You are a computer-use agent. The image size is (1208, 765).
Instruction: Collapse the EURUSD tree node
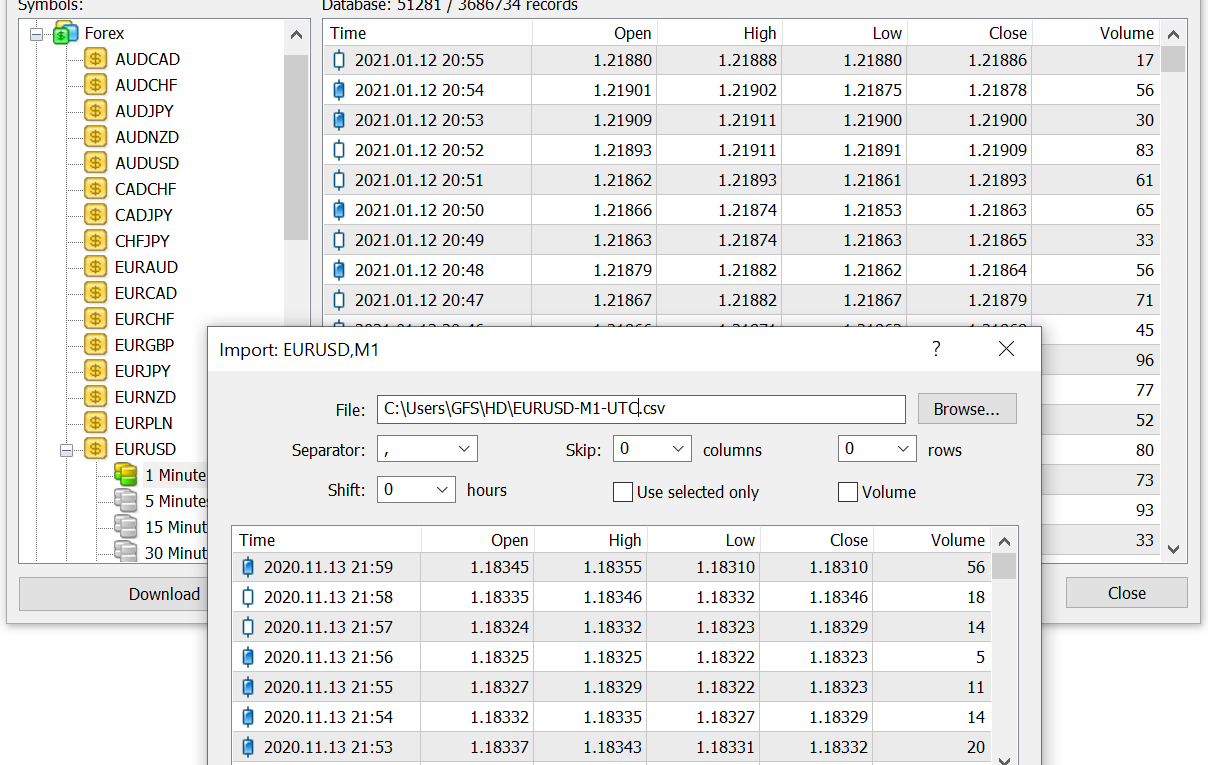[67, 450]
